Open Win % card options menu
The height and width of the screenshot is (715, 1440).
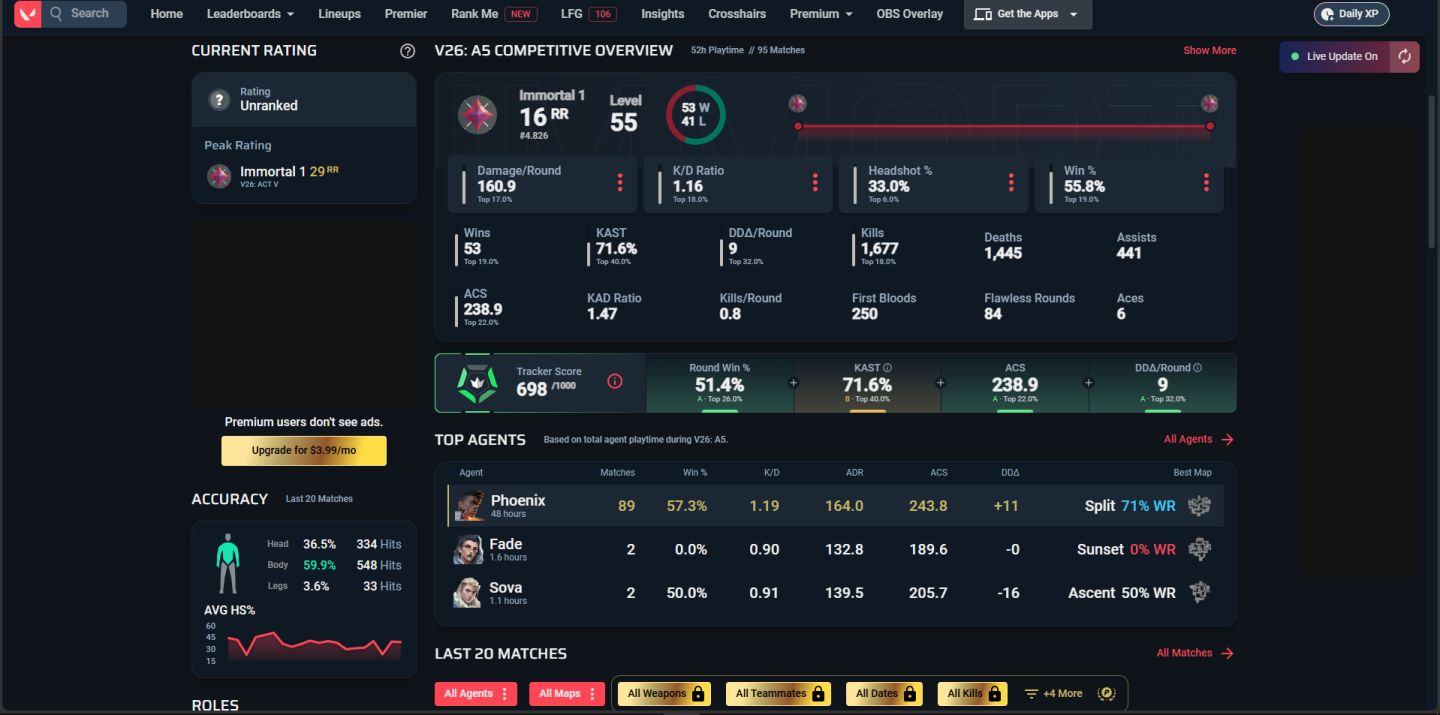coord(1206,183)
